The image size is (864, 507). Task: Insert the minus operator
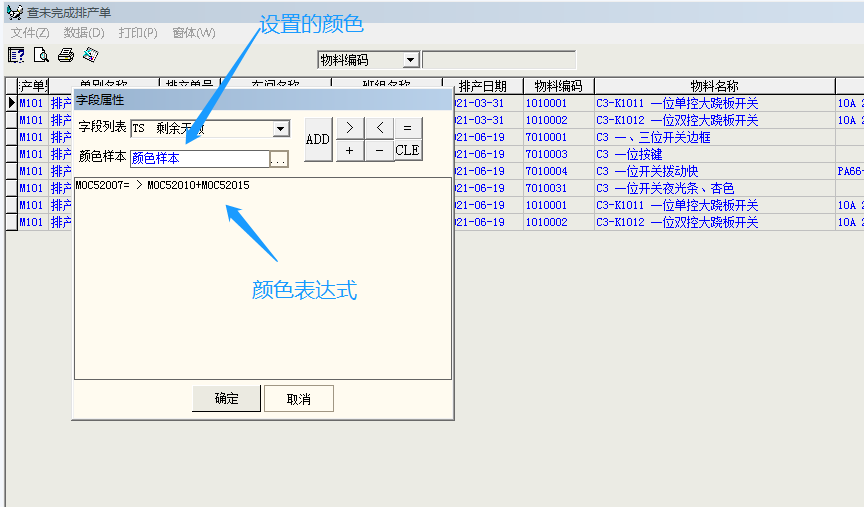click(x=379, y=150)
